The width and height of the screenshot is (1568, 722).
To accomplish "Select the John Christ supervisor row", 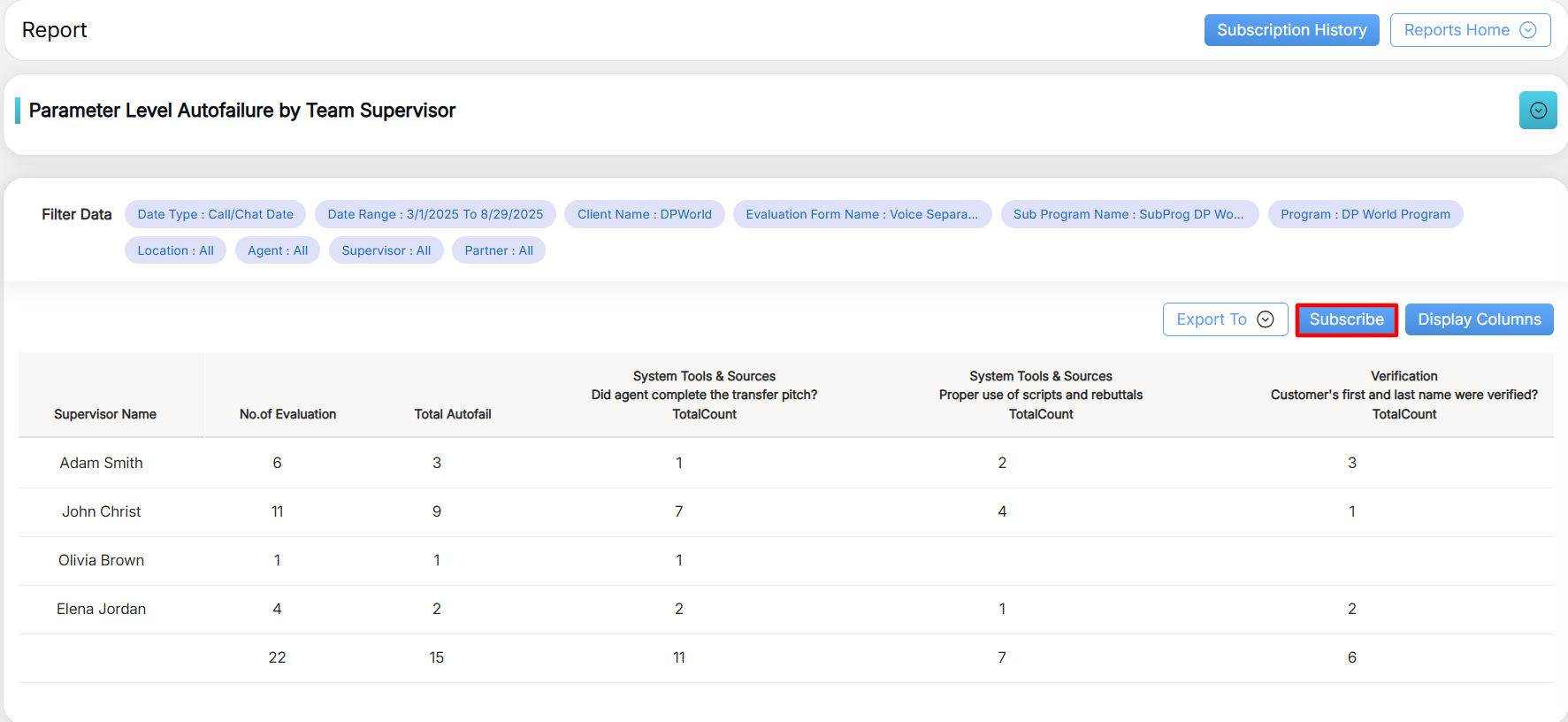I will [x=101, y=511].
